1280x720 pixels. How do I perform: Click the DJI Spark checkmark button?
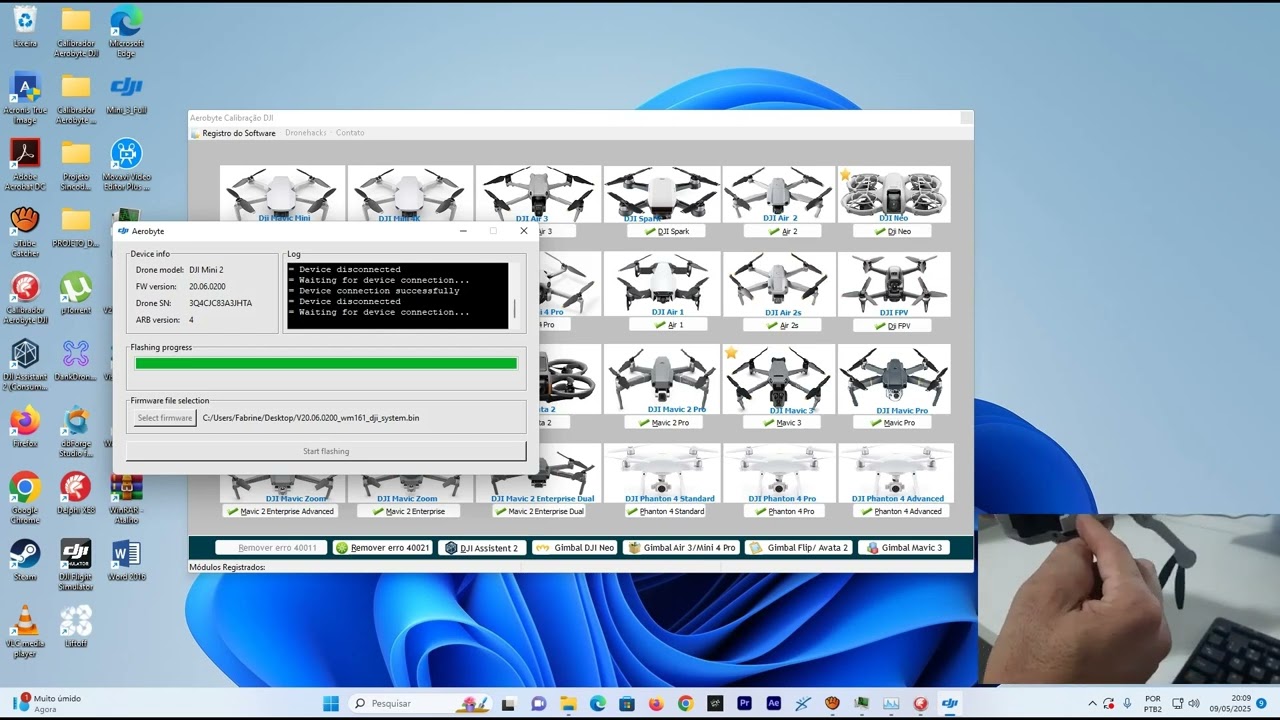click(666, 231)
